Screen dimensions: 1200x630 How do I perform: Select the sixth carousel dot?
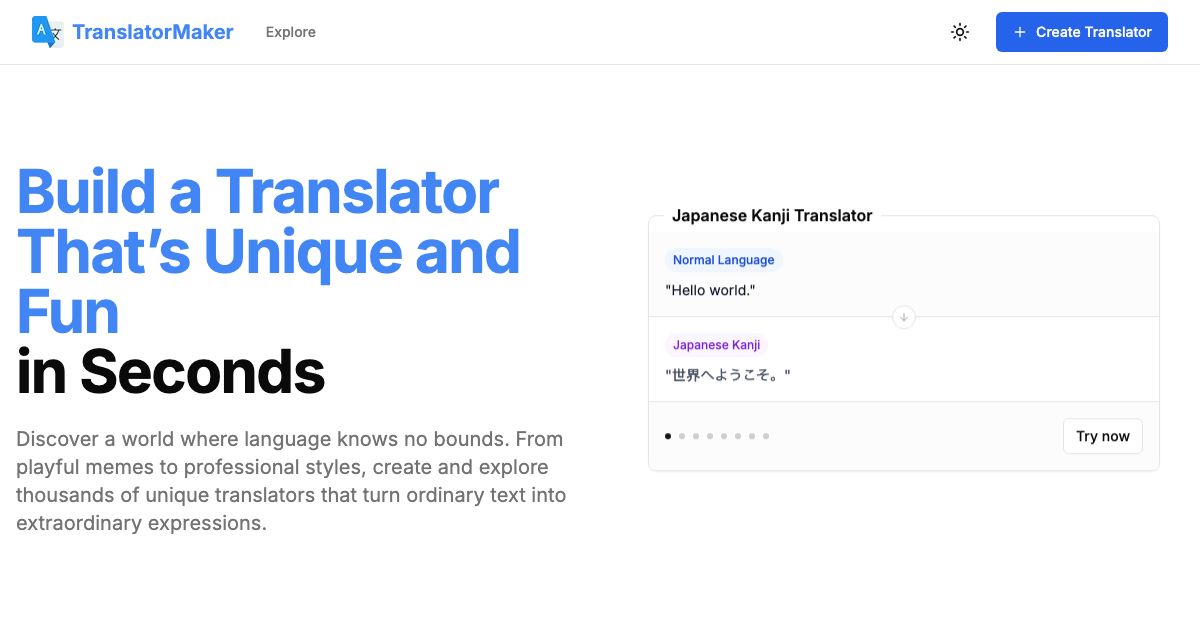tap(737, 436)
